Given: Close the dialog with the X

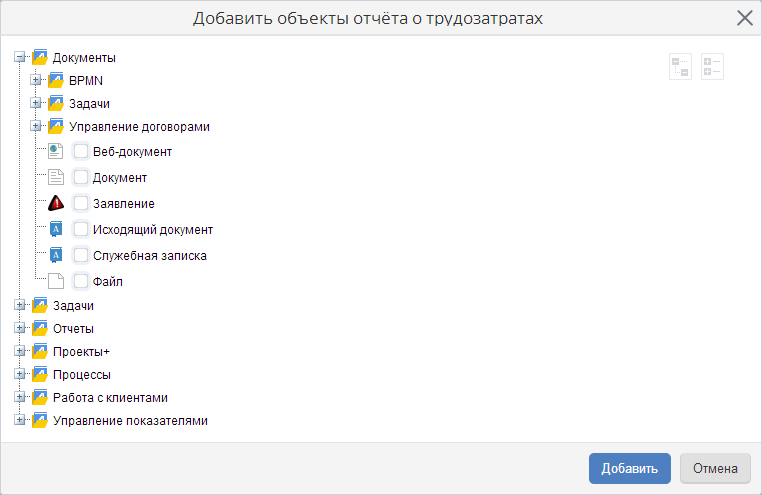Looking at the screenshot, I should click(x=744, y=17).
